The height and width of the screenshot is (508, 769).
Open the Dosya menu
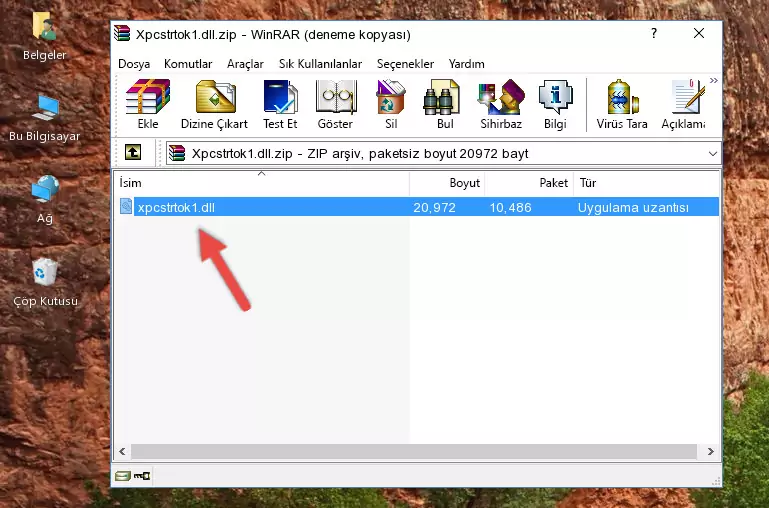[134, 64]
